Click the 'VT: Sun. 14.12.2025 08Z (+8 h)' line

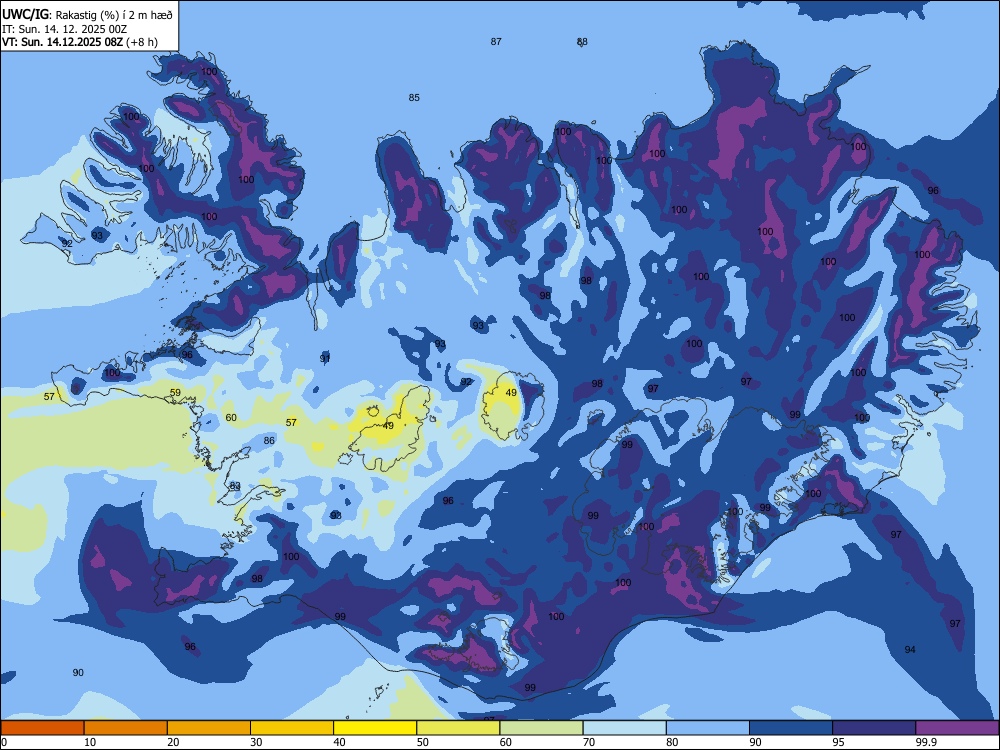coord(80,42)
